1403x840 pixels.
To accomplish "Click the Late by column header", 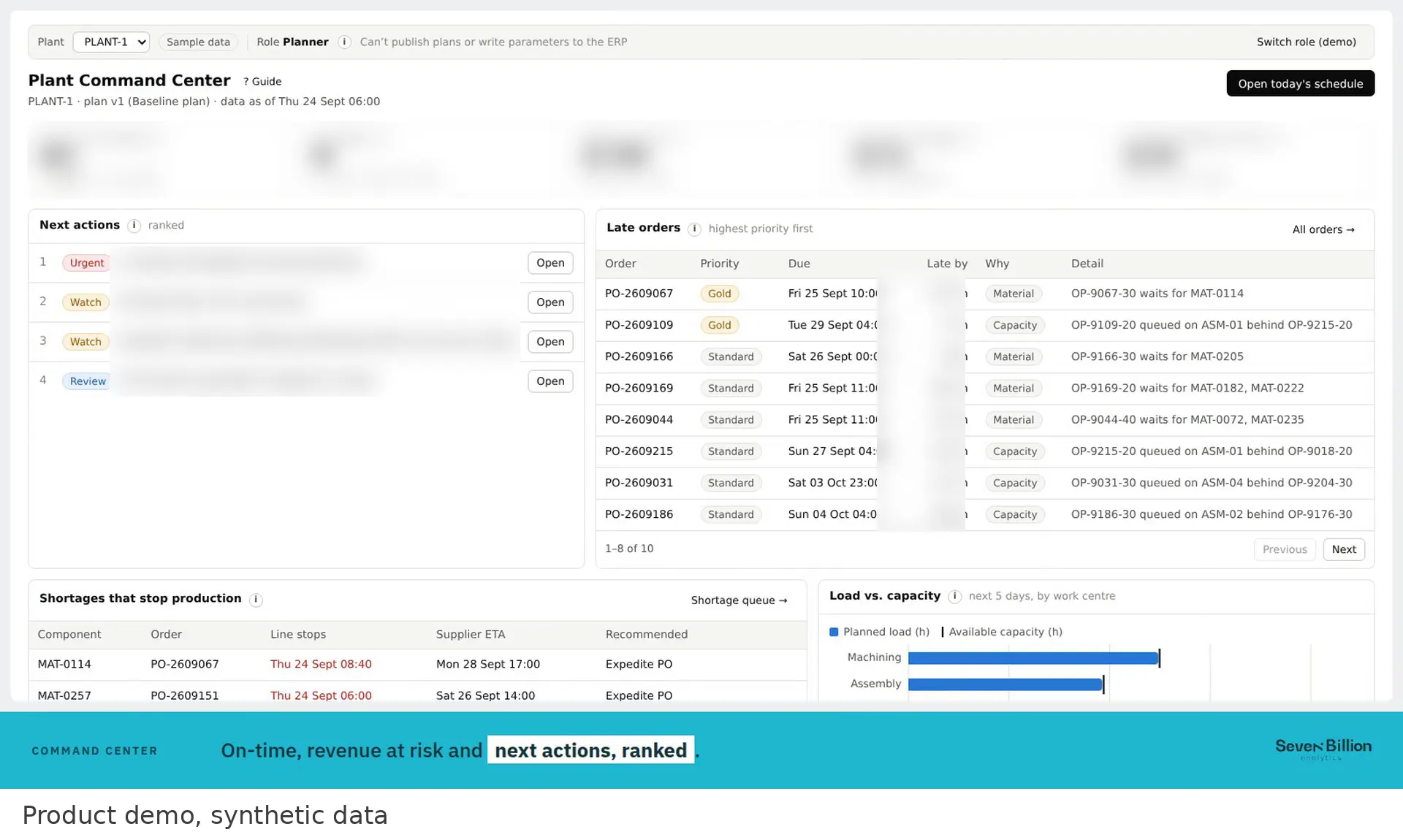I will (x=946, y=264).
